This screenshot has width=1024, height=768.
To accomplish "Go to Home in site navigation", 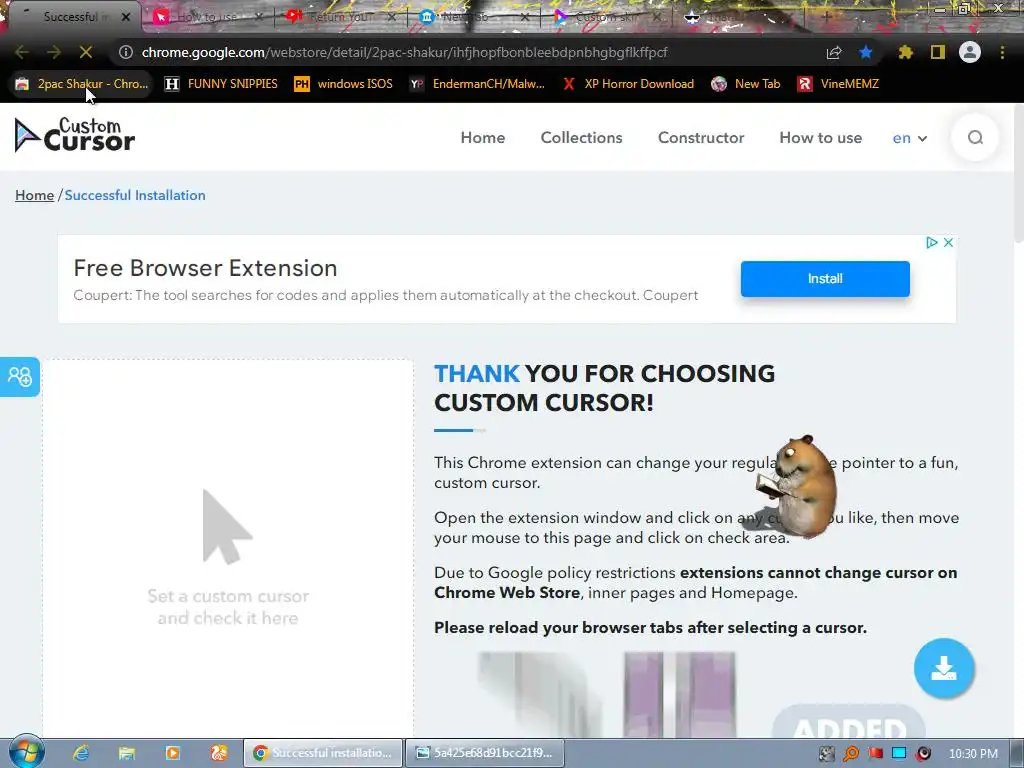I will (x=483, y=138).
